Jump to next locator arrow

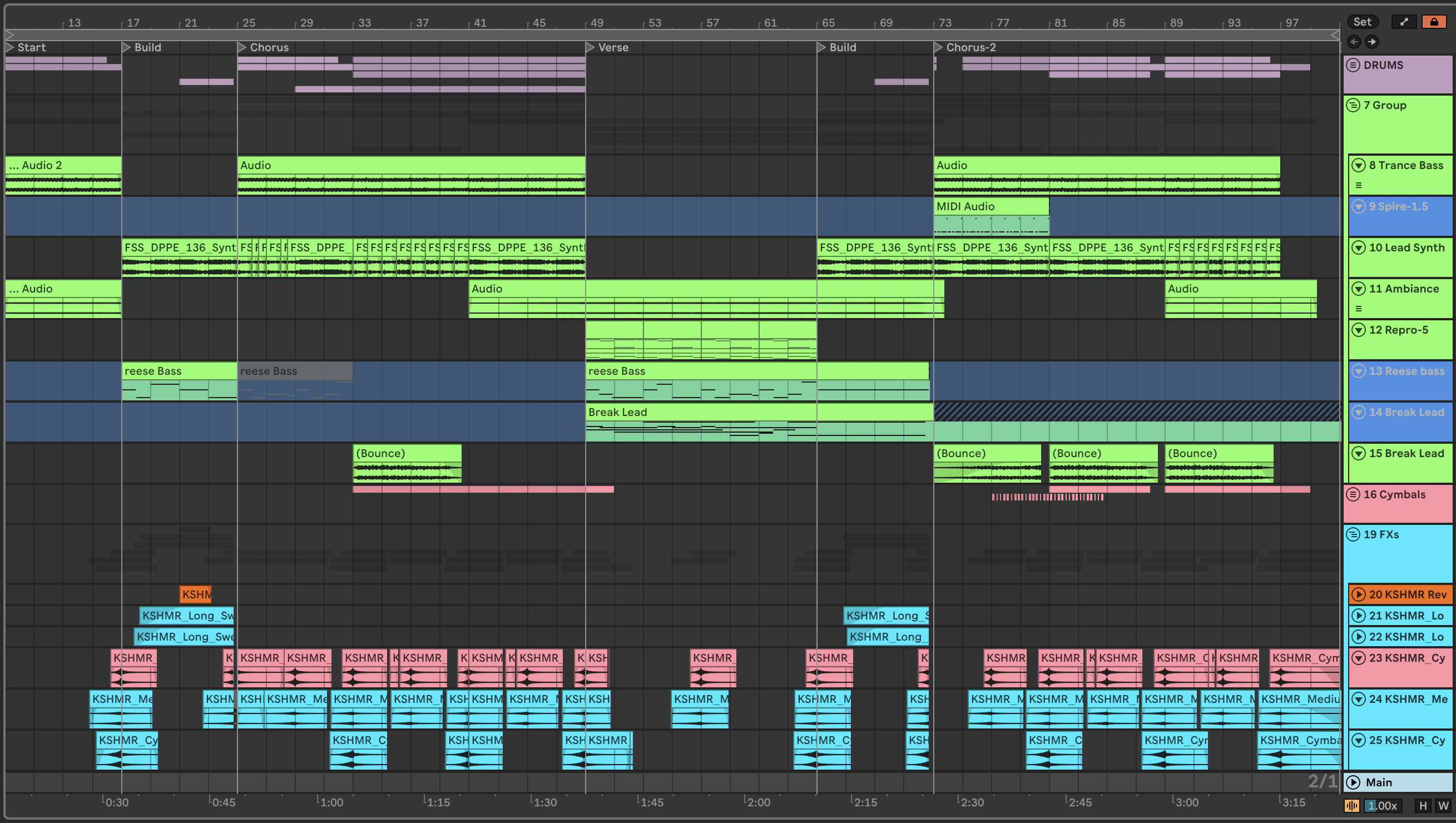click(x=1372, y=42)
